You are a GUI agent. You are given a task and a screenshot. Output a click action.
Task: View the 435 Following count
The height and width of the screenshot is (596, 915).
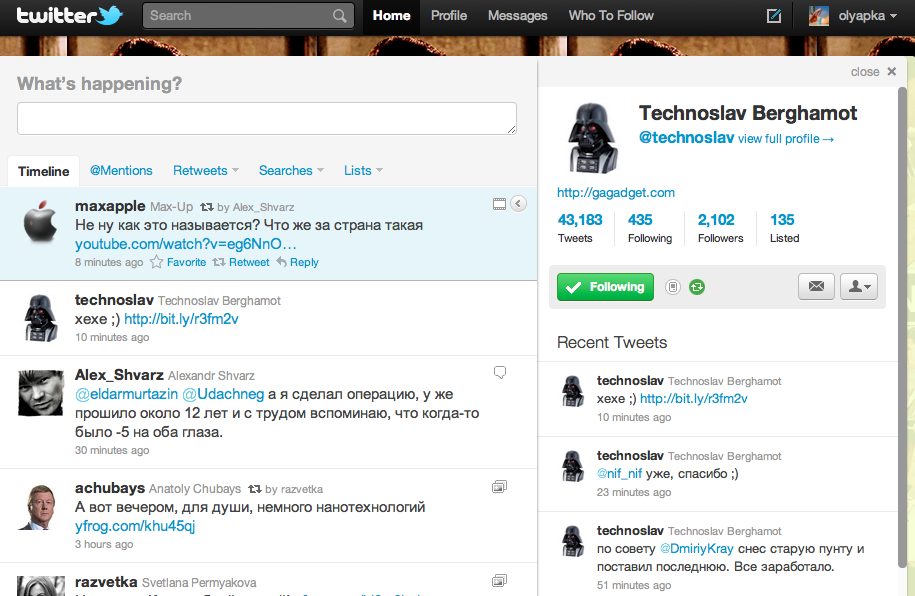coord(649,228)
